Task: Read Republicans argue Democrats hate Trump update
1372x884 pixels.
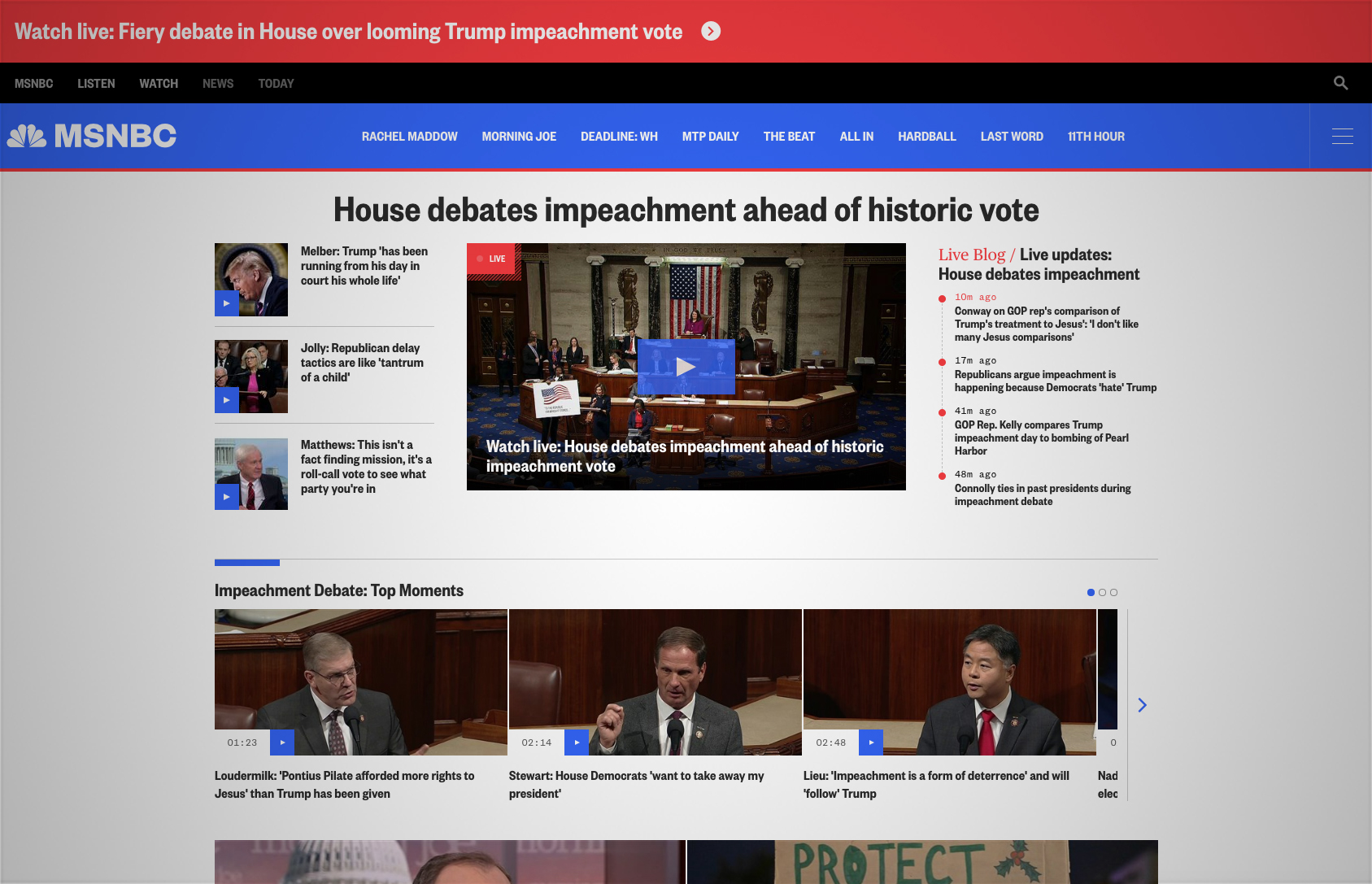Action: click(x=1056, y=381)
